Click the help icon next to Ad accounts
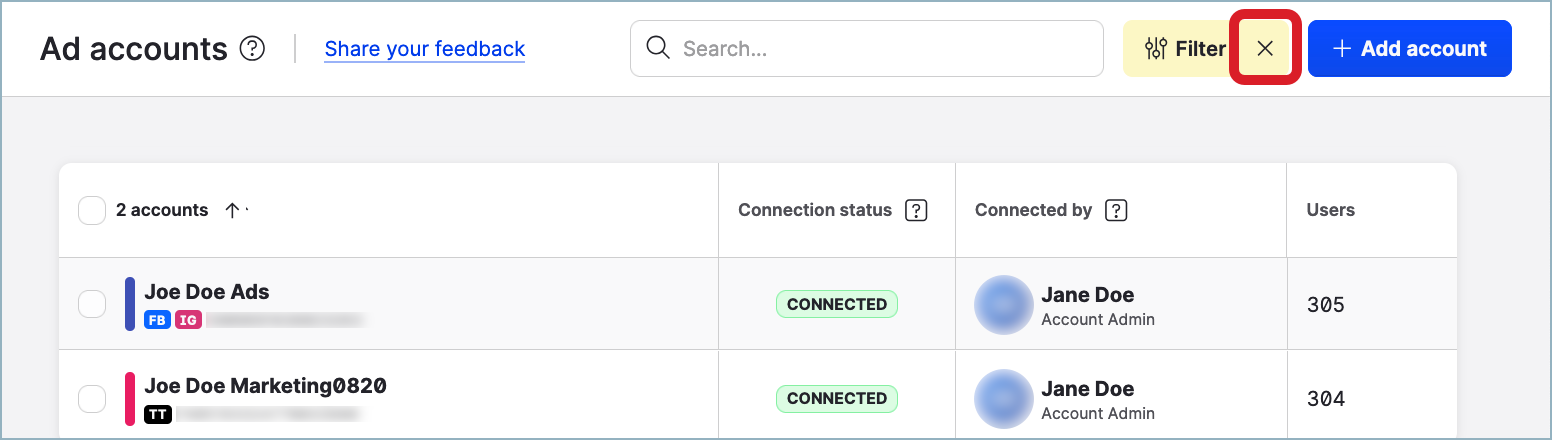Image resolution: width=1552 pixels, height=440 pixels. click(x=253, y=48)
